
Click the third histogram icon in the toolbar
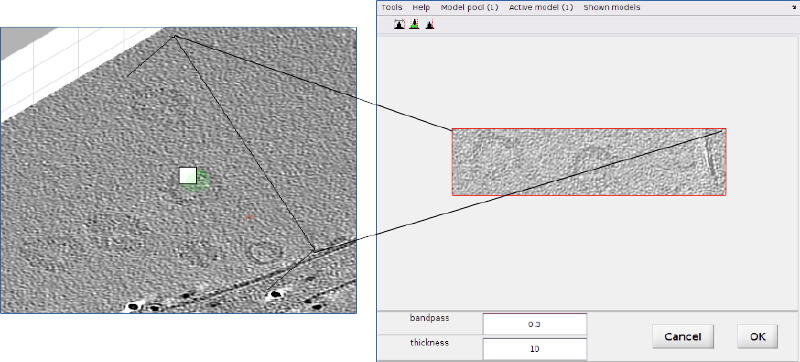(430, 24)
